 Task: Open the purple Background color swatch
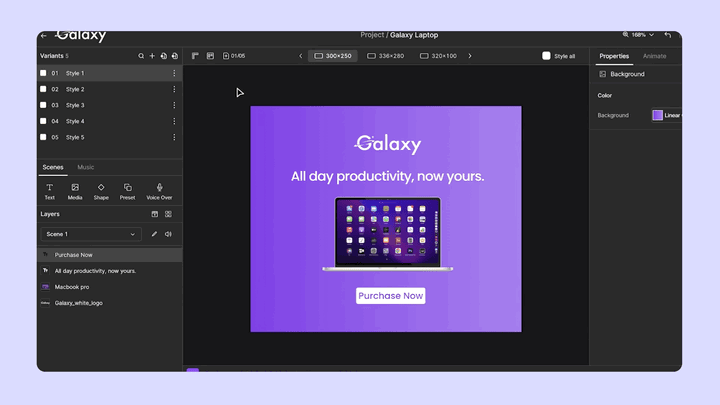coord(658,115)
